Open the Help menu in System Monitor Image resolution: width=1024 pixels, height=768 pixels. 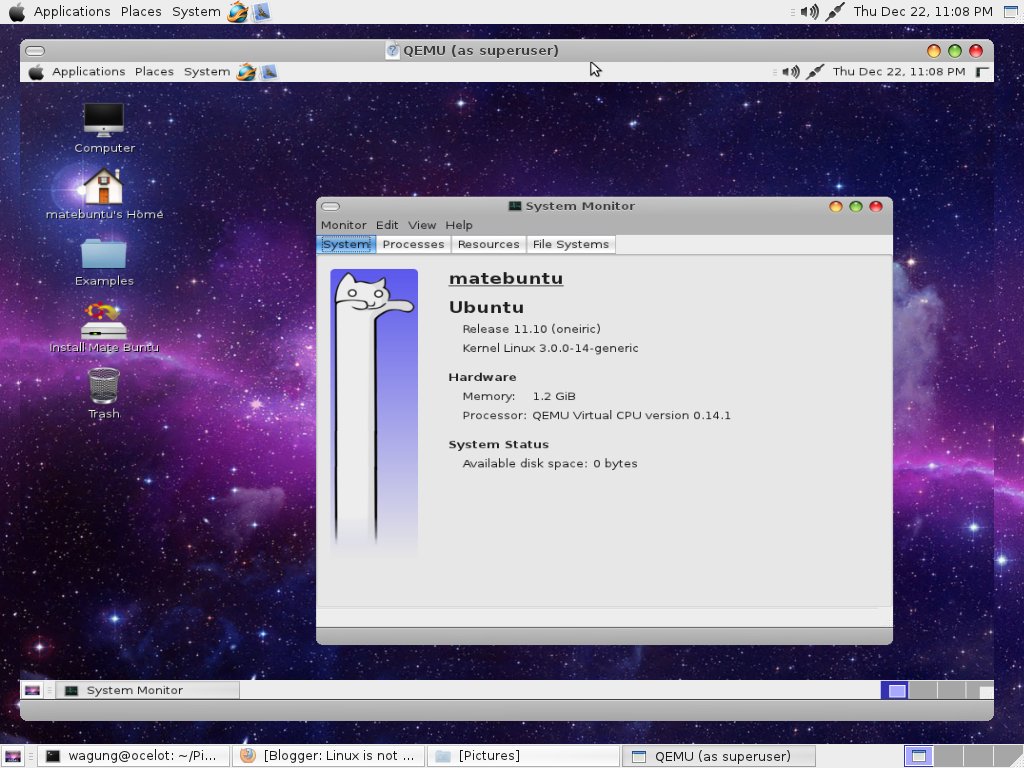459,225
